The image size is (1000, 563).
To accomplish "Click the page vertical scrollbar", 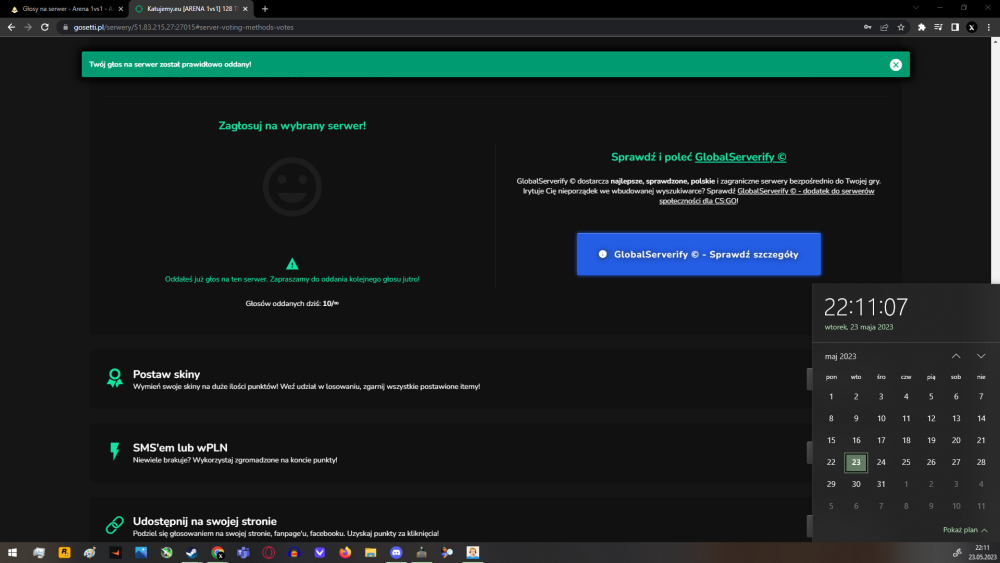I will pyautogui.click(x=995, y=161).
